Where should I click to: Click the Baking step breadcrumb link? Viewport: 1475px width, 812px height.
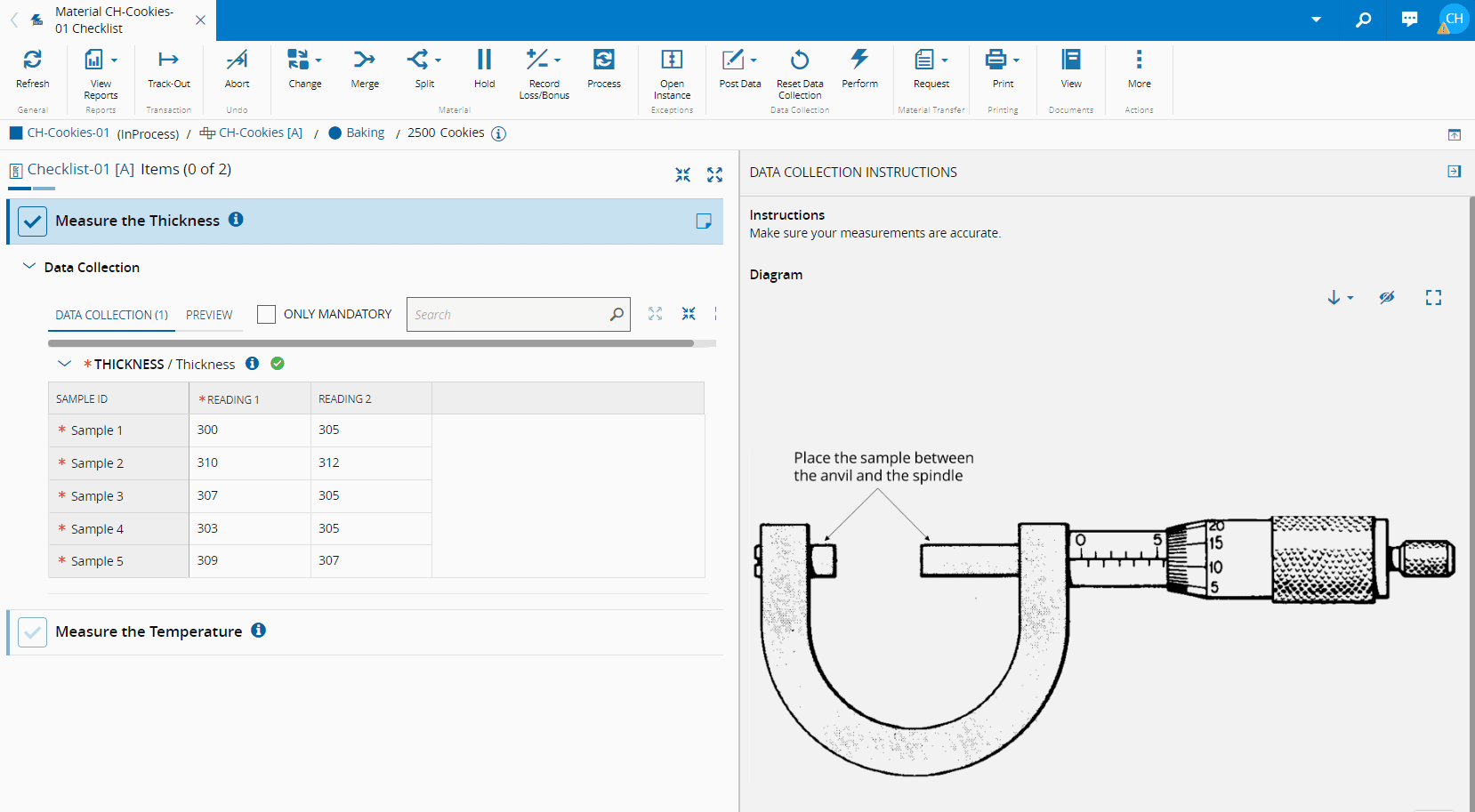pos(365,133)
